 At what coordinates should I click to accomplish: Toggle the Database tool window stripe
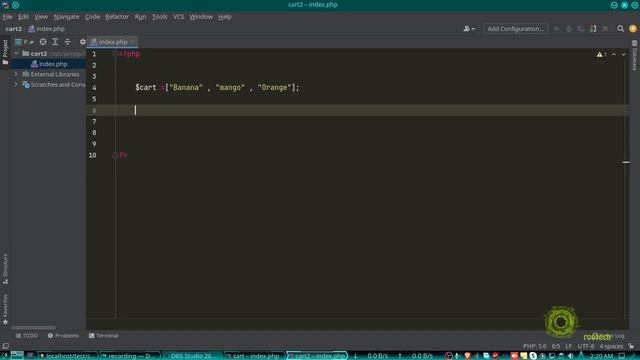(634, 55)
